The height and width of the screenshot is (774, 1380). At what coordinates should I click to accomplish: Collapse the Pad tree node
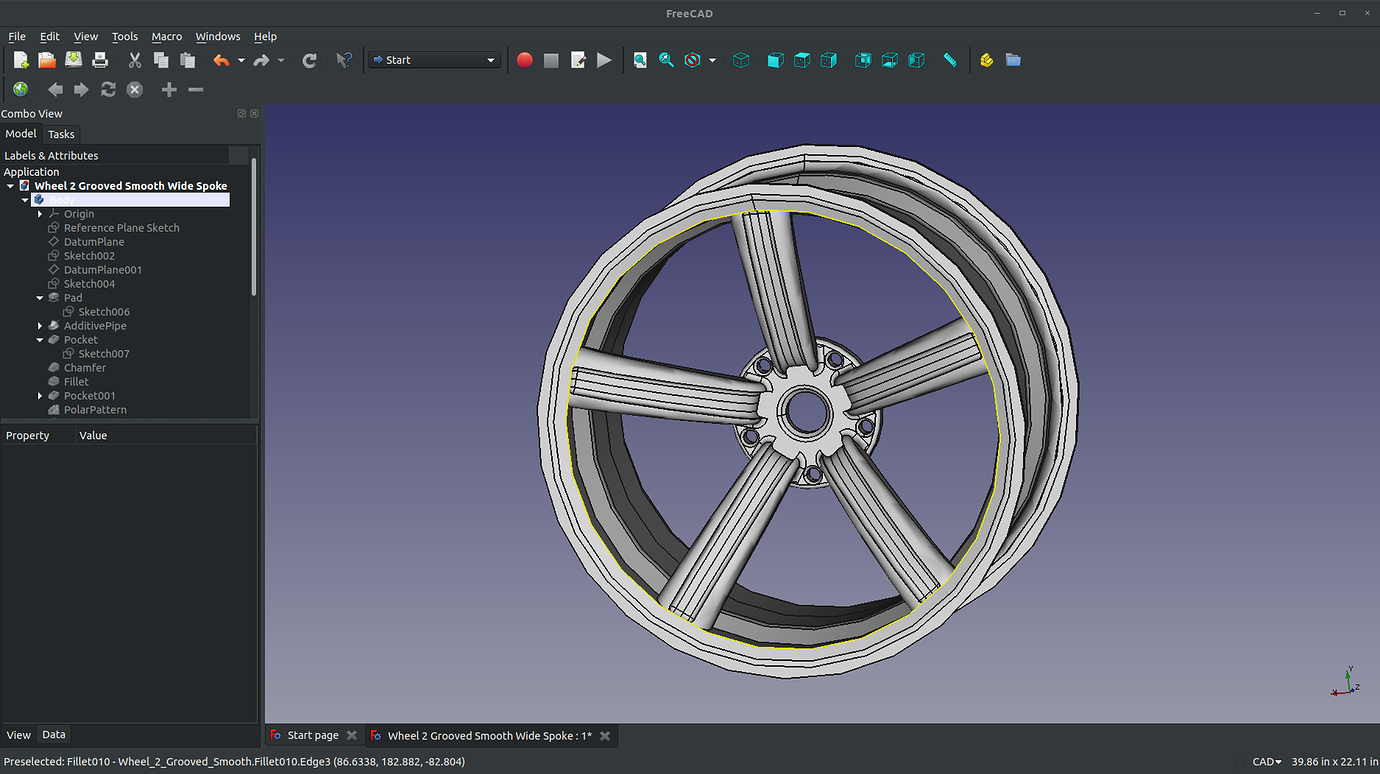40,298
